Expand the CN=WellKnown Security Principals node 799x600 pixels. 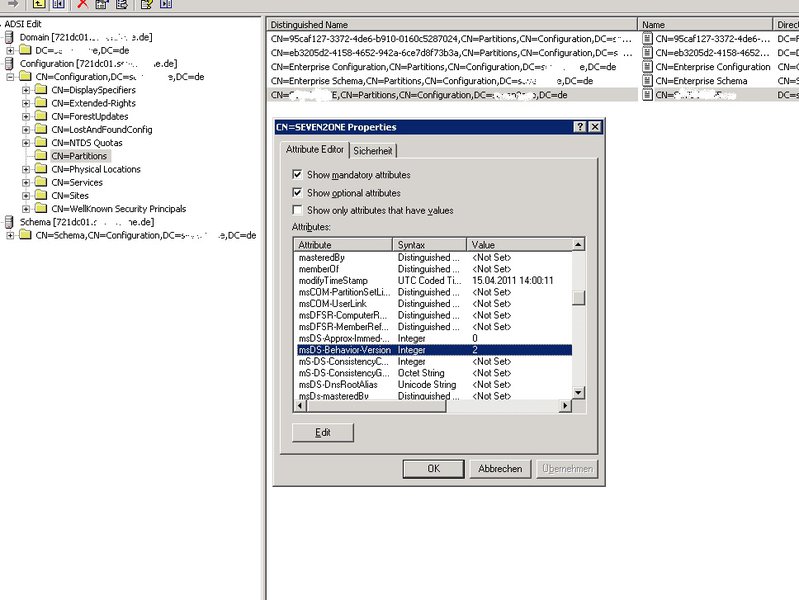pos(26,209)
